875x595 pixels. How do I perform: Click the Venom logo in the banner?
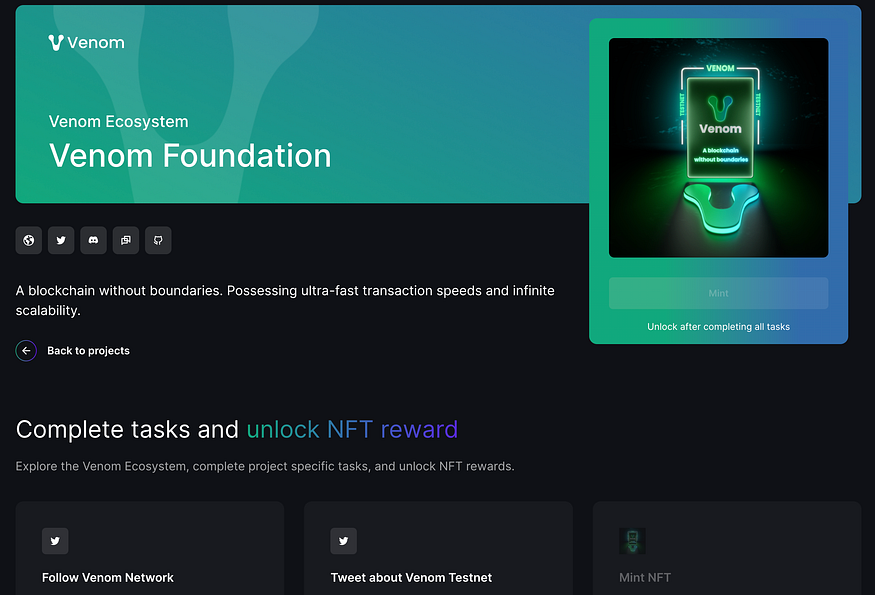click(86, 42)
